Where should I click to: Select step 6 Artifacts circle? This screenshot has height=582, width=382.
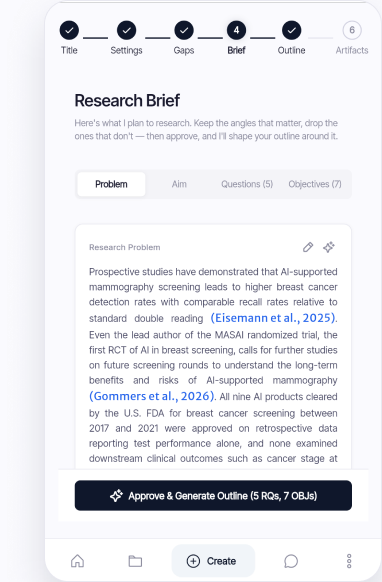(352, 30)
